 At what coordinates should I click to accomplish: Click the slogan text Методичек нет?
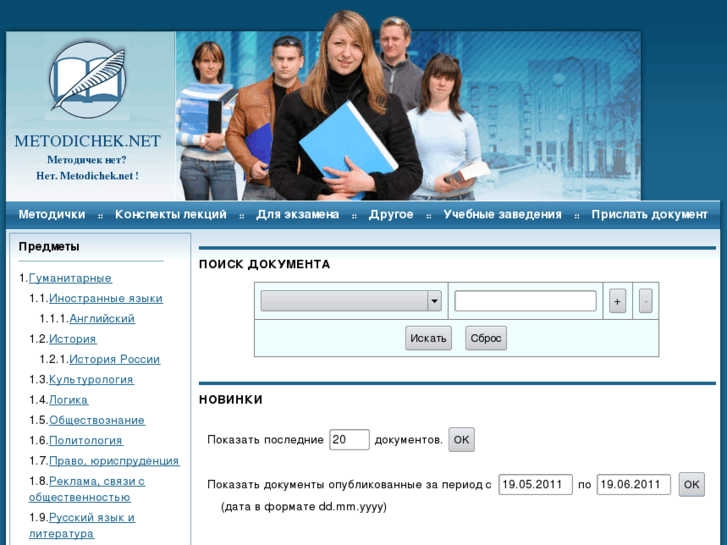click(87, 160)
